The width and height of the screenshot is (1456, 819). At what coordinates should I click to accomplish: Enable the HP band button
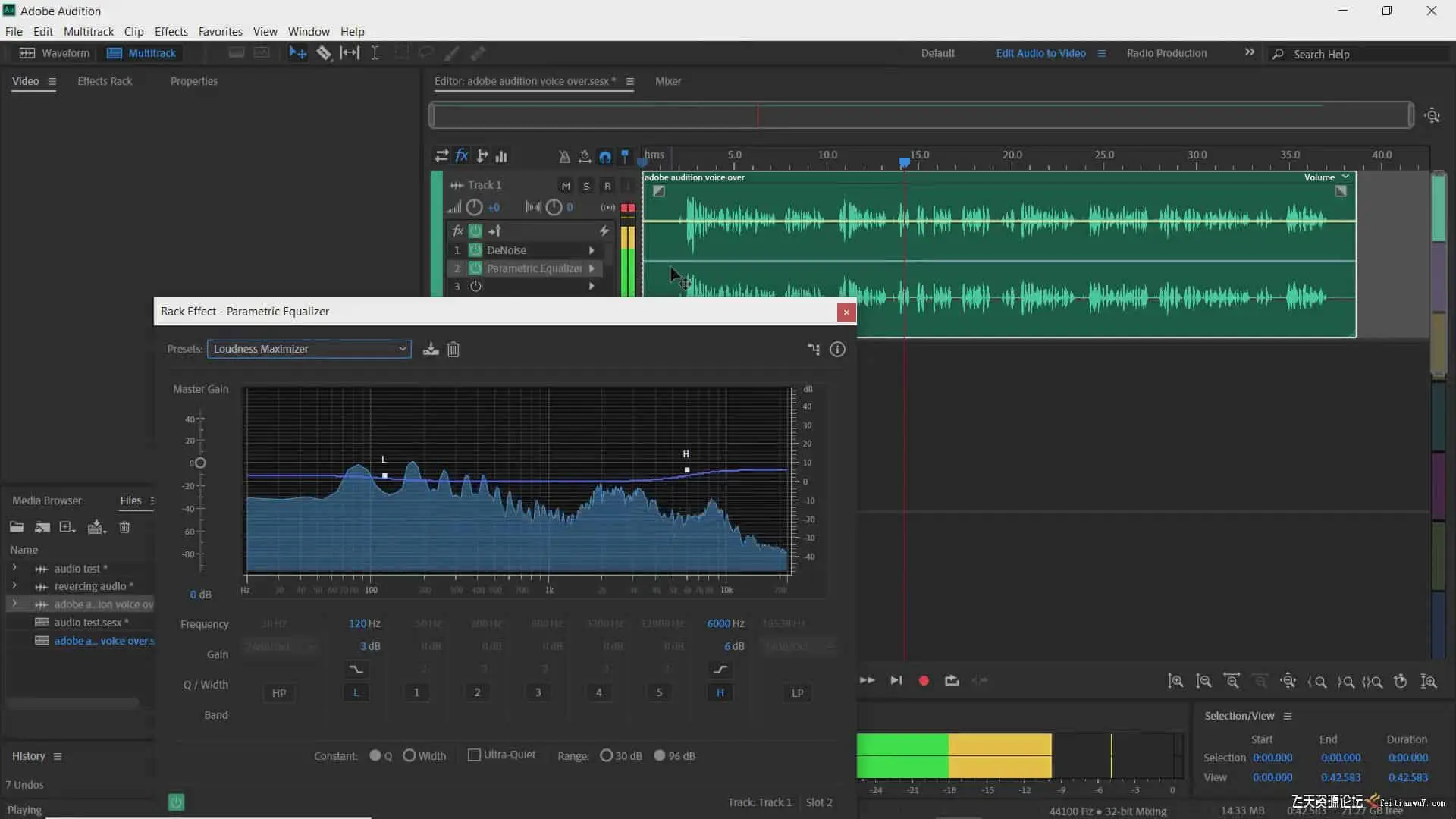coord(278,692)
